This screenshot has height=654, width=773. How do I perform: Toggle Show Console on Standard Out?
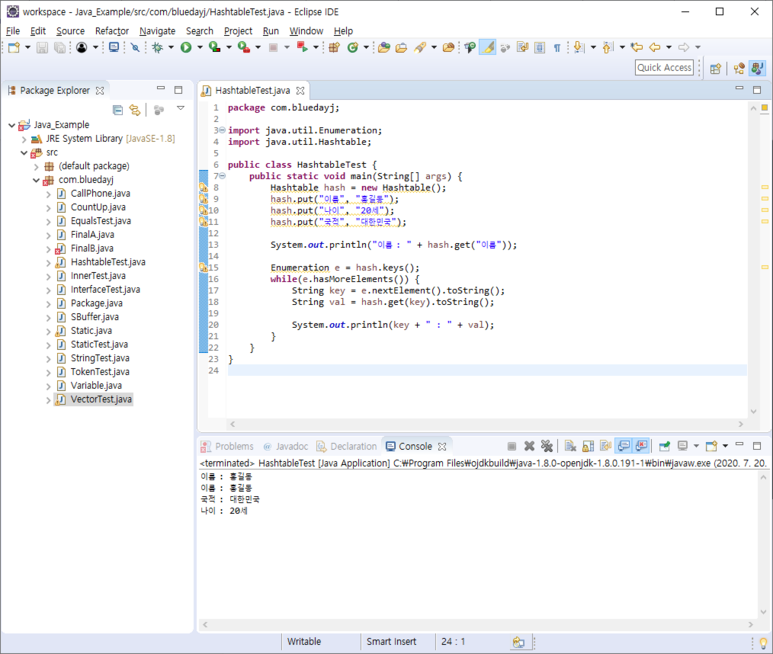[624, 446]
